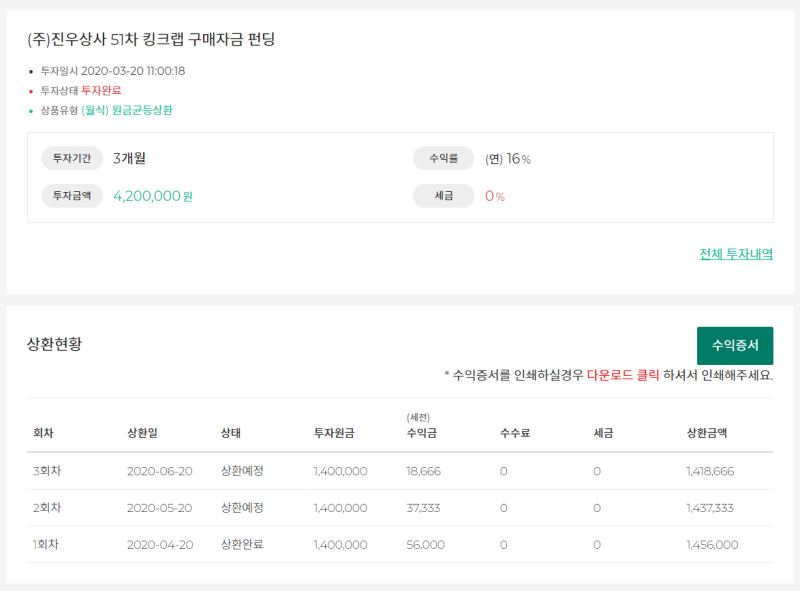Click 상환완료 status in the 1회차 row

pos(242,545)
